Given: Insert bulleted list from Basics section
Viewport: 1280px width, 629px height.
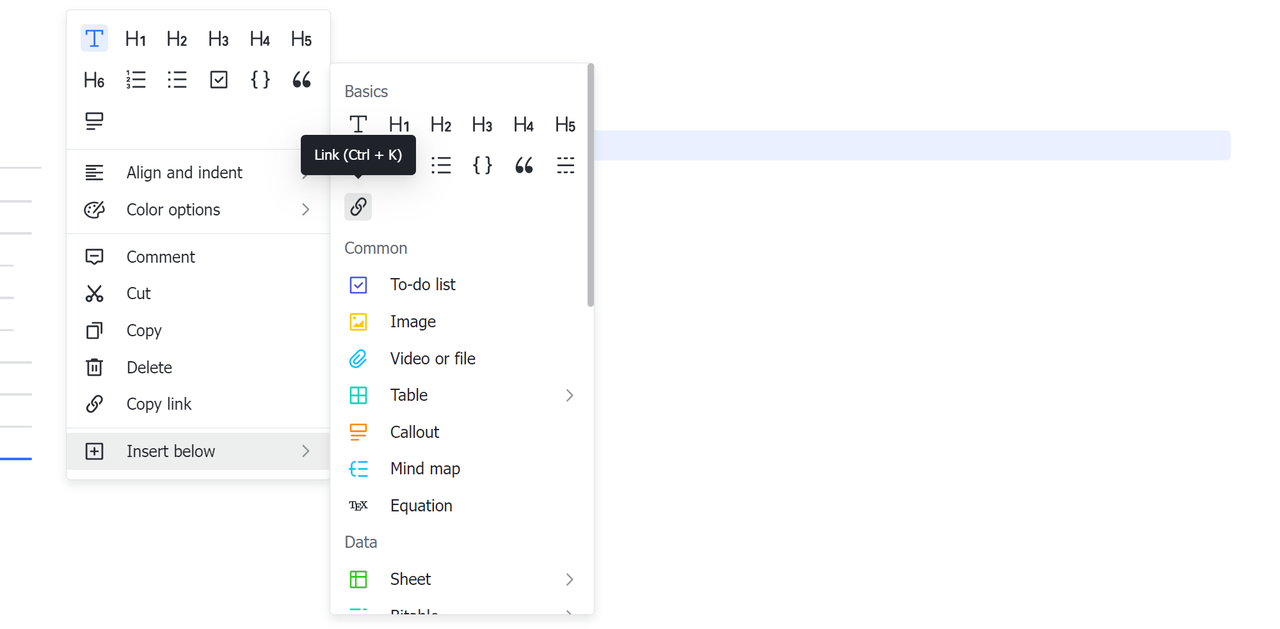Looking at the screenshot, I should (441, 165).
